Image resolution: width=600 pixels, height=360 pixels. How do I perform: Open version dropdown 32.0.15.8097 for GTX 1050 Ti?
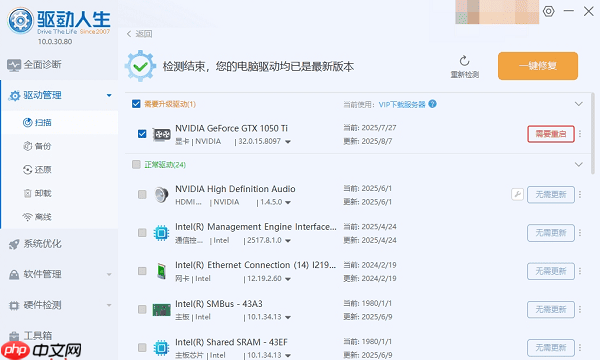pos(288,142)
